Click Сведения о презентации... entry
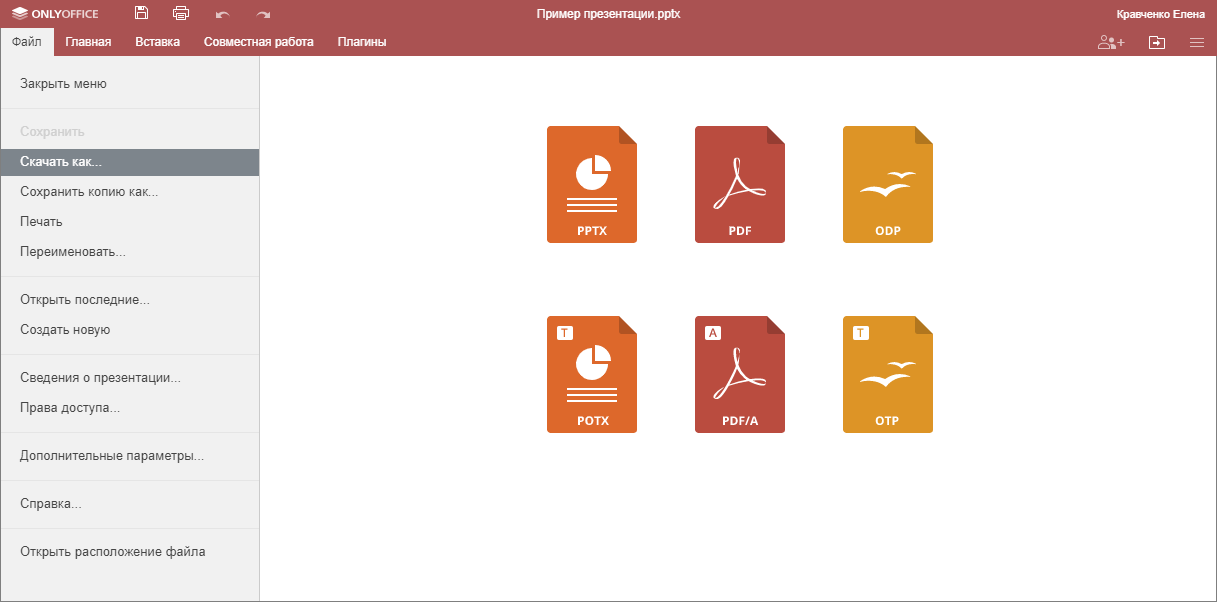The width and height of the screenshot is (1217, 602). tap(100, 378)
